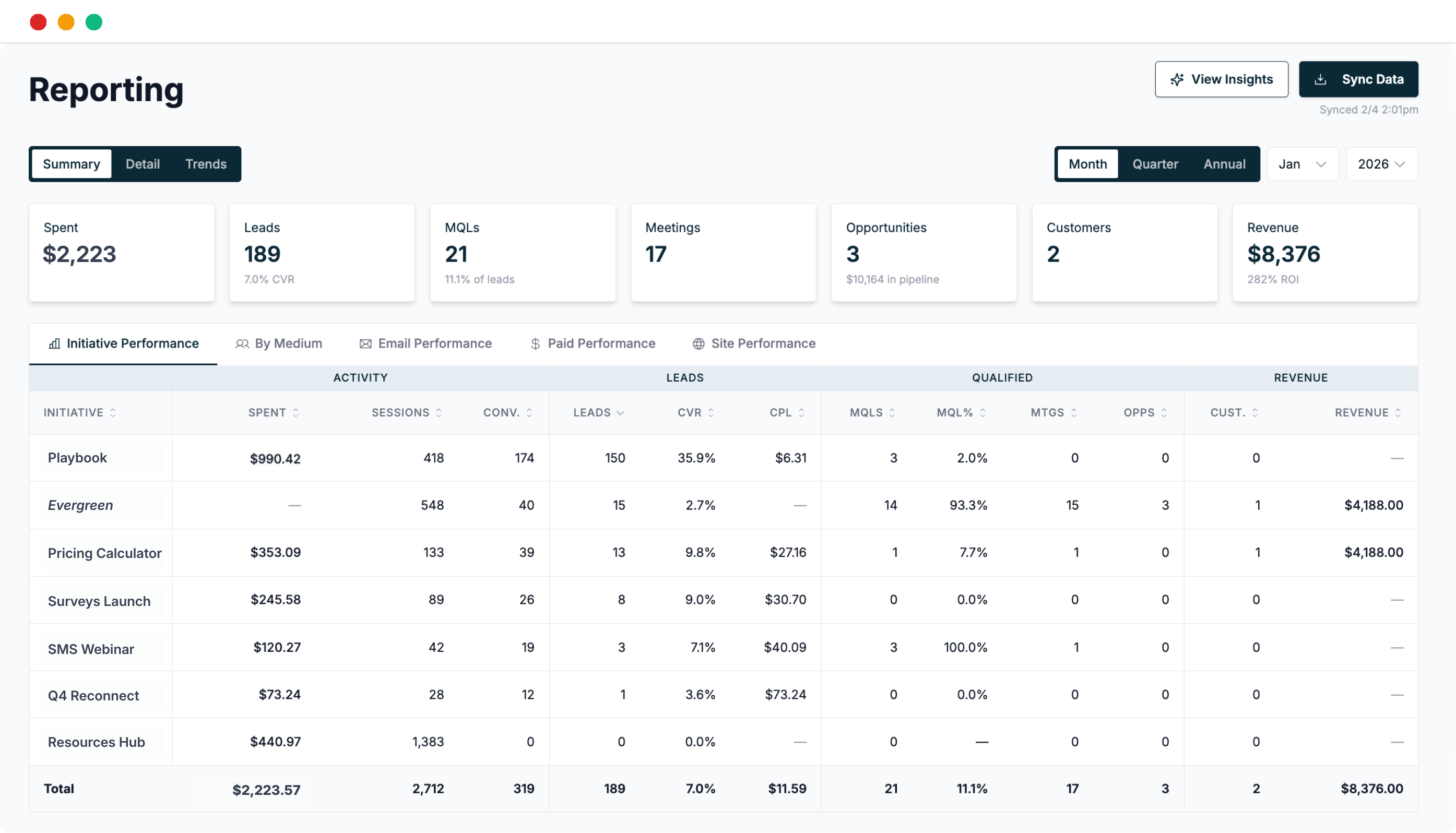The height and width of the screenshot is (833, 1456).
Task: Switch to the Detail view tab
Action: tap(143, 164)
